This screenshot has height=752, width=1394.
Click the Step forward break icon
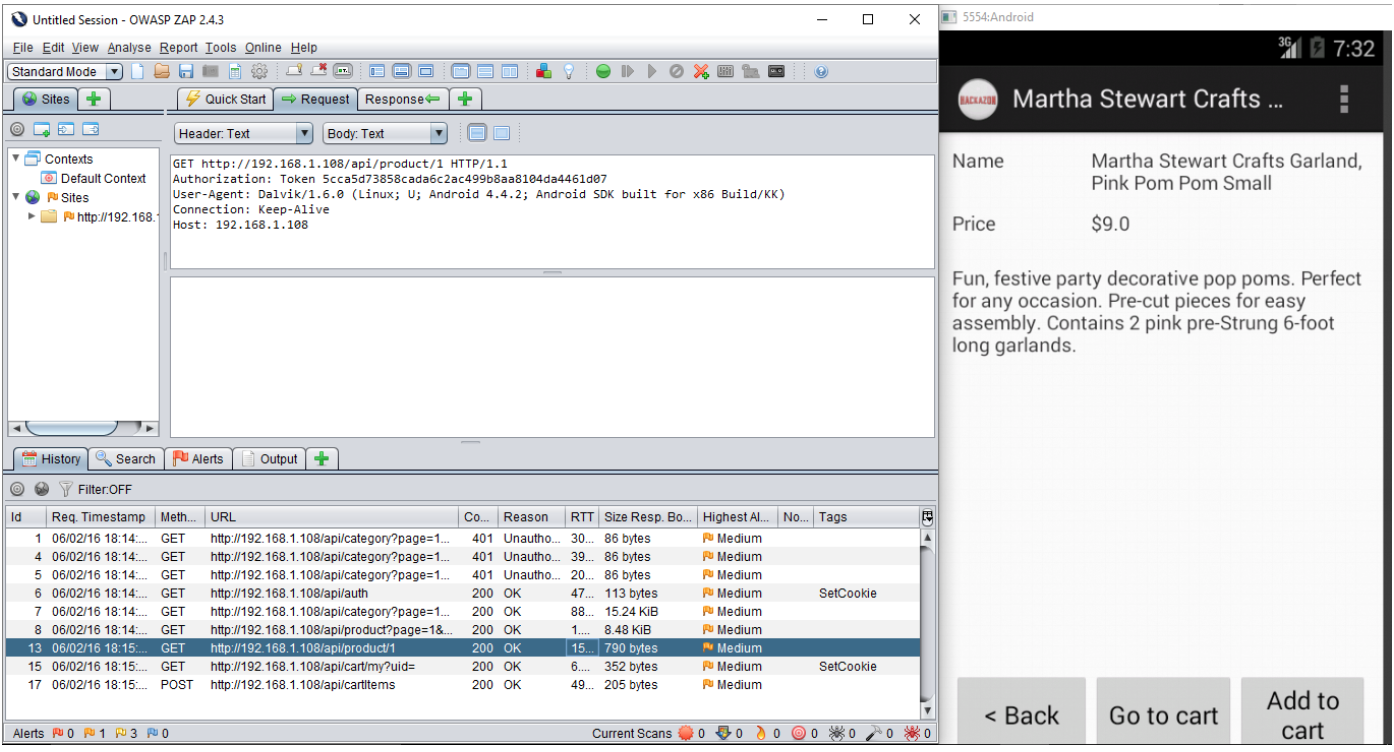628,72
